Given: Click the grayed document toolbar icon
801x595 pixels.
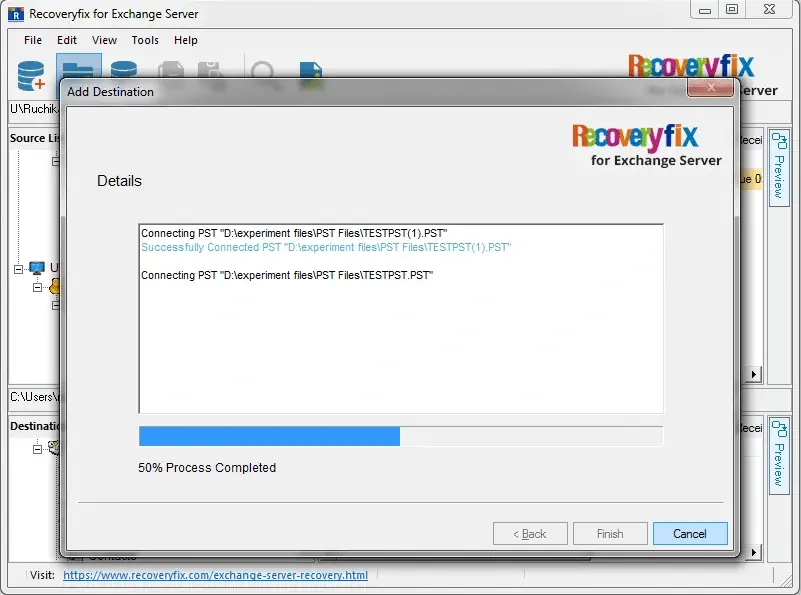Looking at the screenshot, I should 171,69.
